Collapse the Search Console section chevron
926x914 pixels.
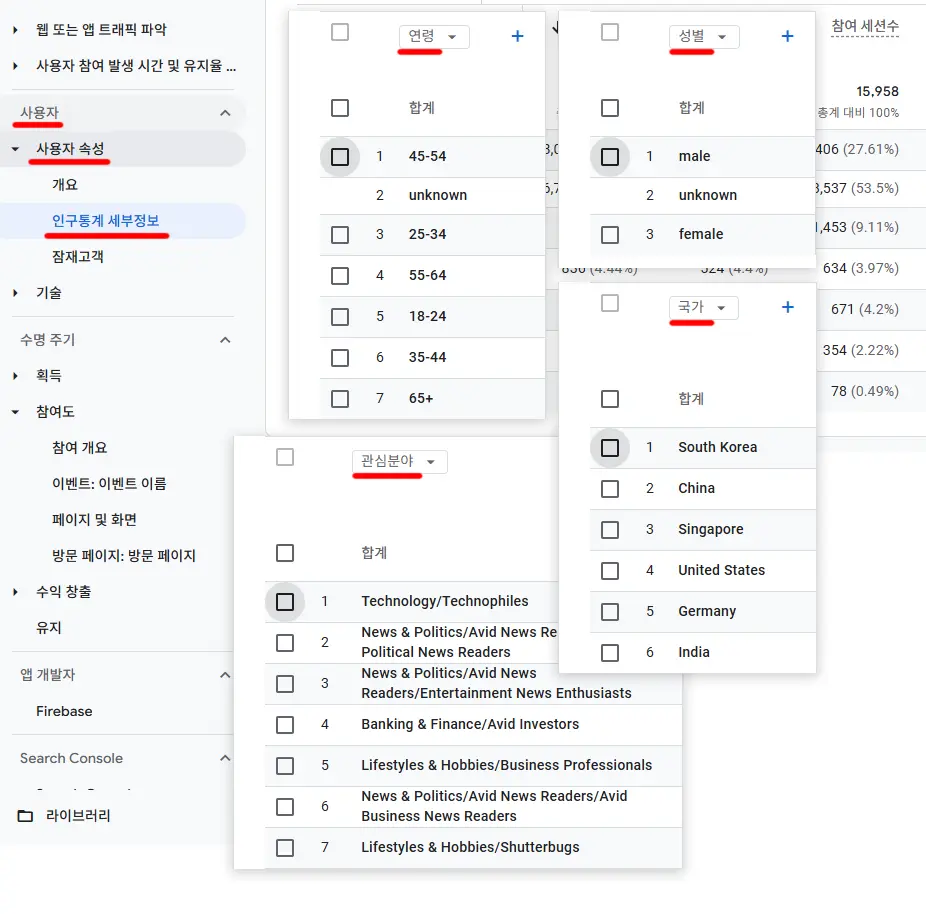(225, 758)
